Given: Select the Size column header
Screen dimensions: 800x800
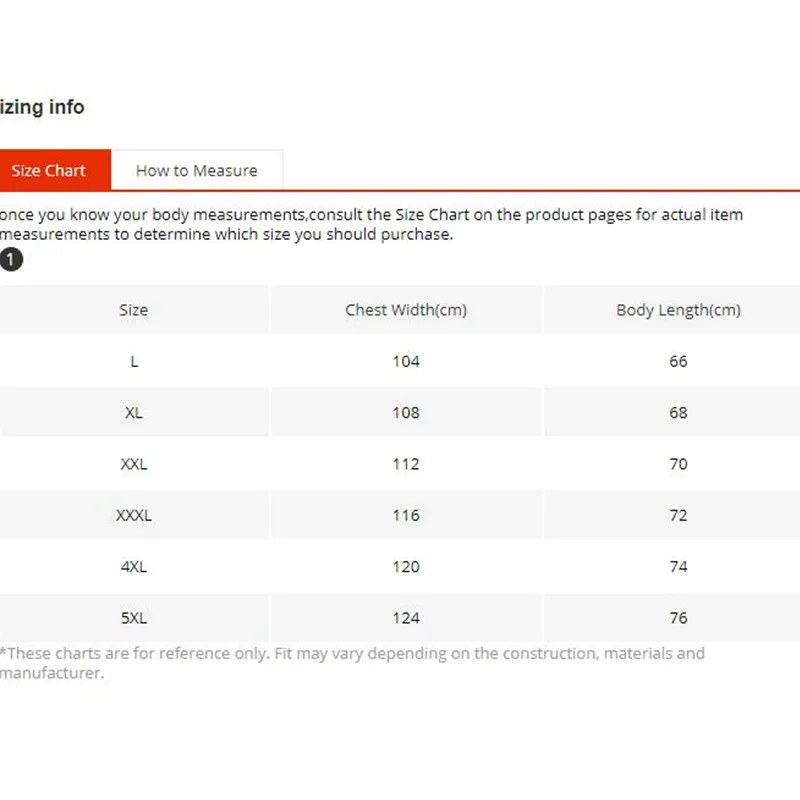Looking at the screenshot, I should [x=134, y=310].
